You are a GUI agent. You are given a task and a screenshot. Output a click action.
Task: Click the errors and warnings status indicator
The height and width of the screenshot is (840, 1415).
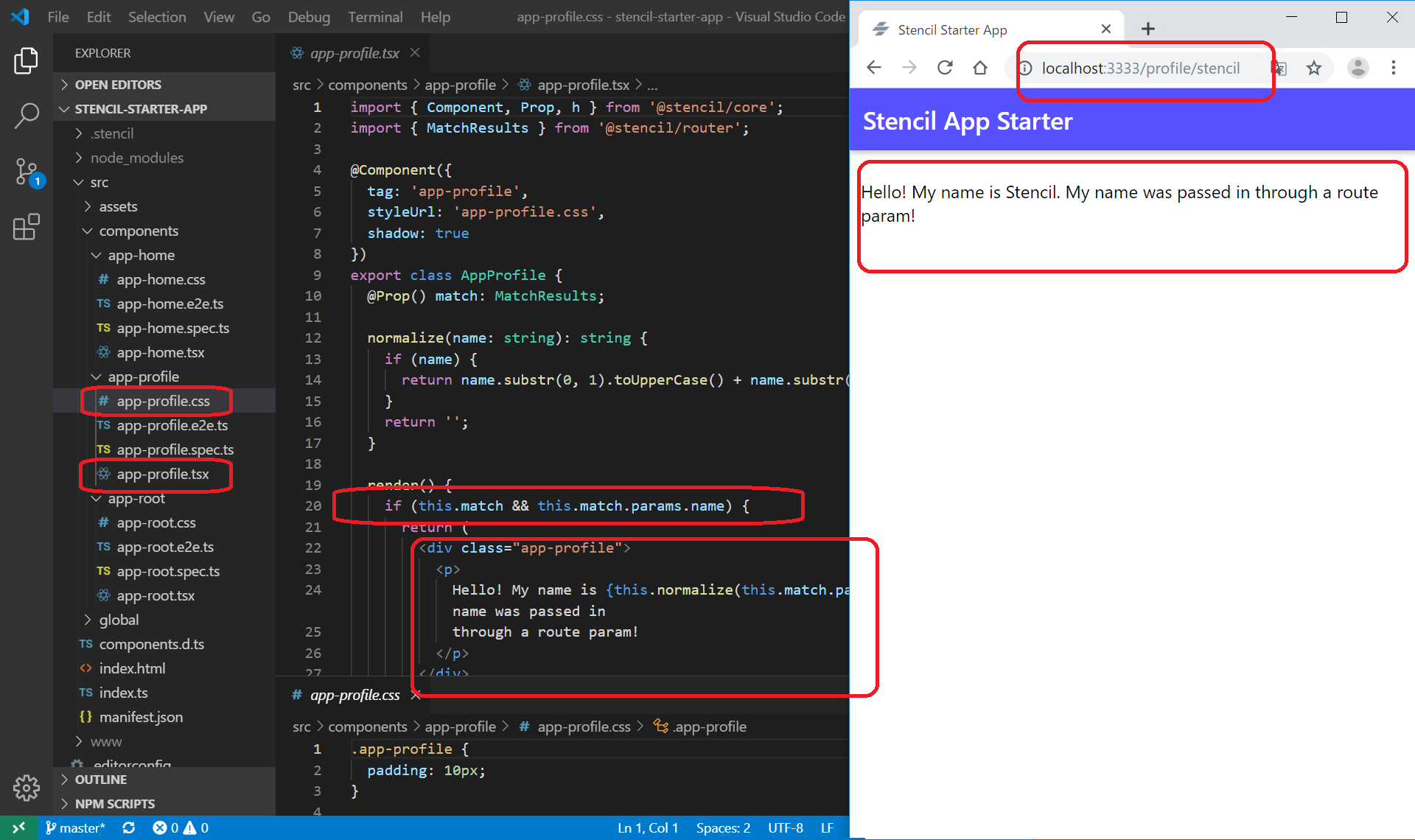pos(181,827)
